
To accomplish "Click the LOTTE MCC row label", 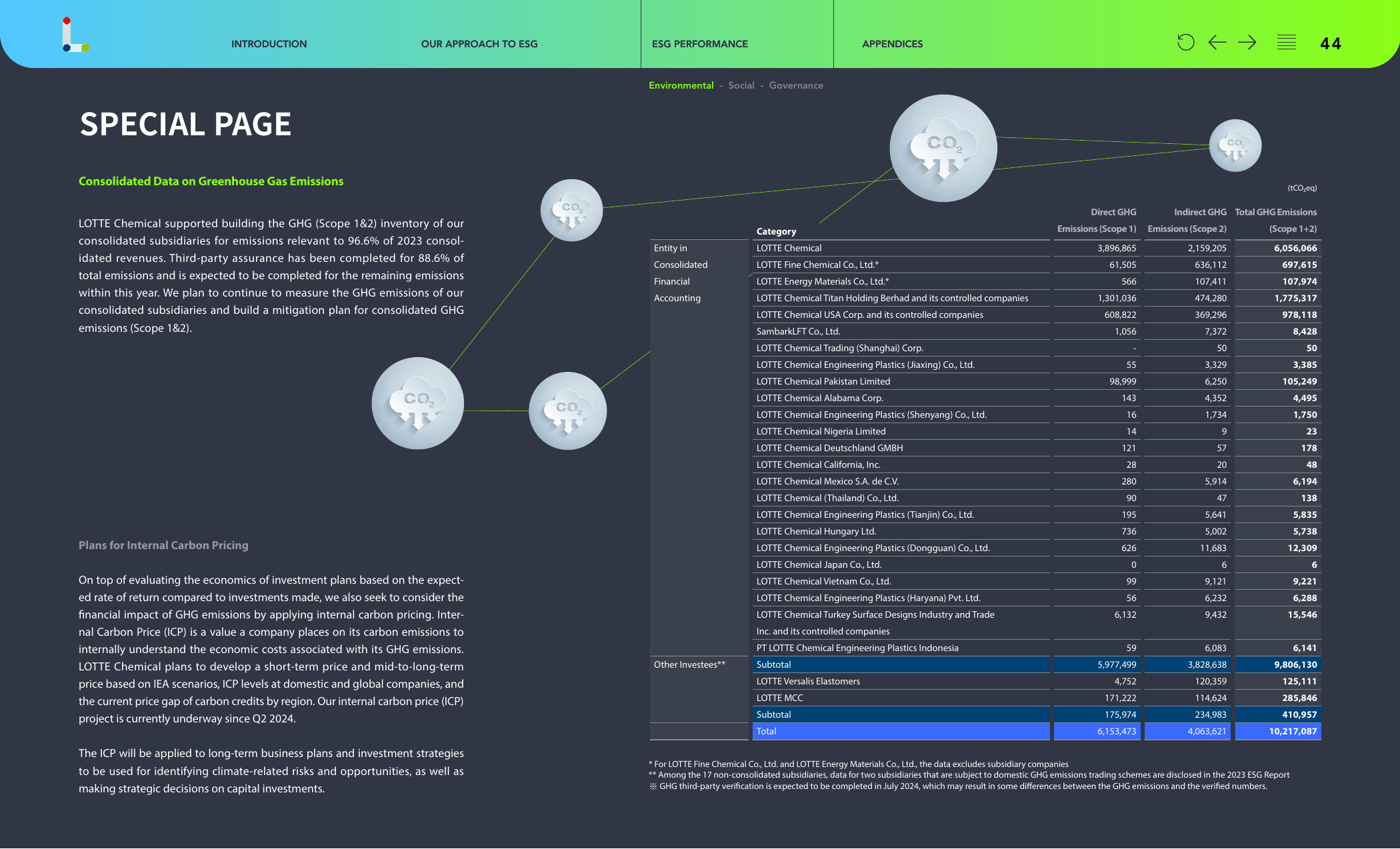I will [779, 698].
